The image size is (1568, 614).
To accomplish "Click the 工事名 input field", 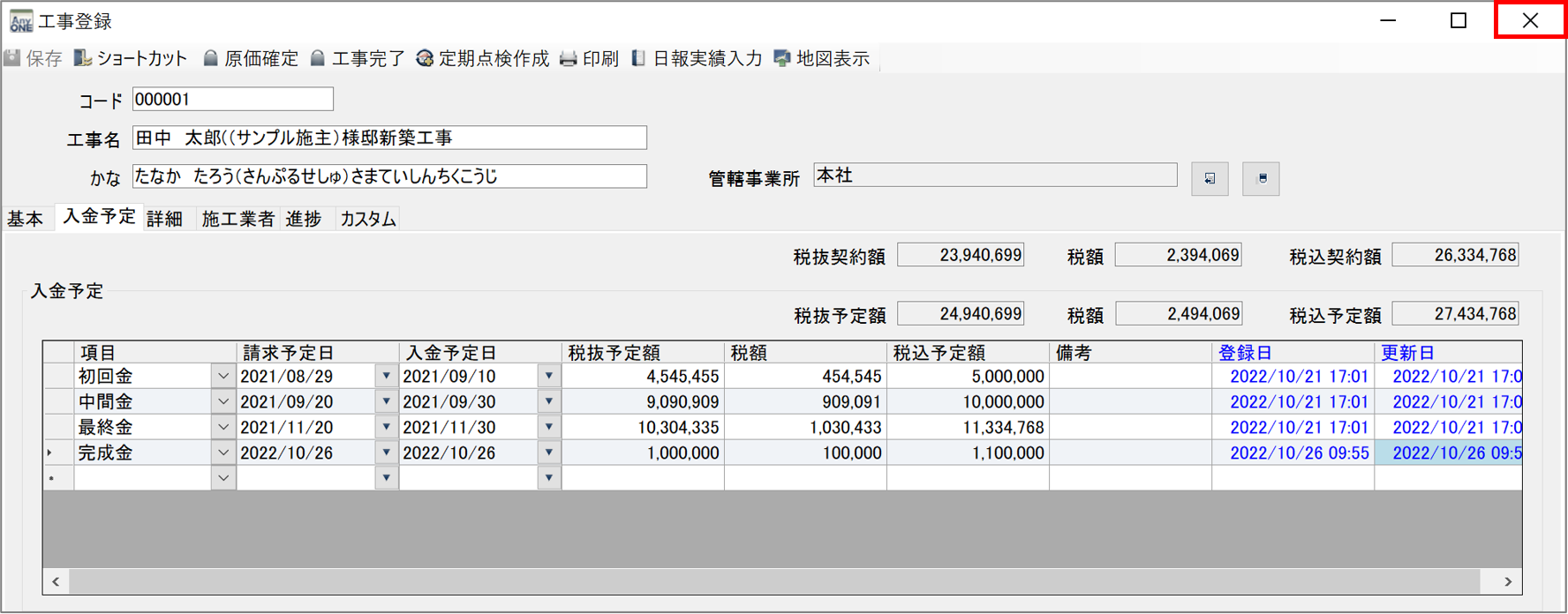I will tap(388, 138).
